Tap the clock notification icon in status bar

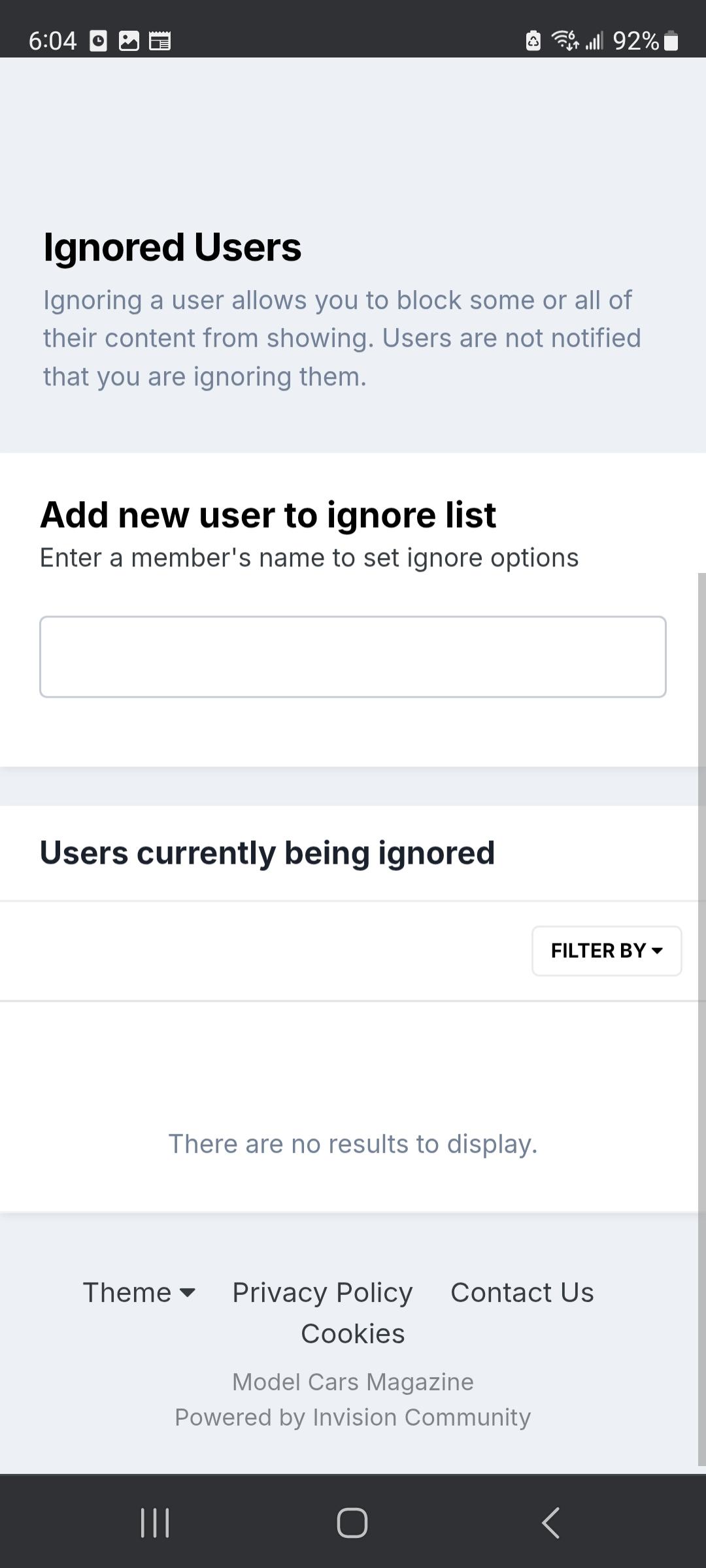(98, 41)
